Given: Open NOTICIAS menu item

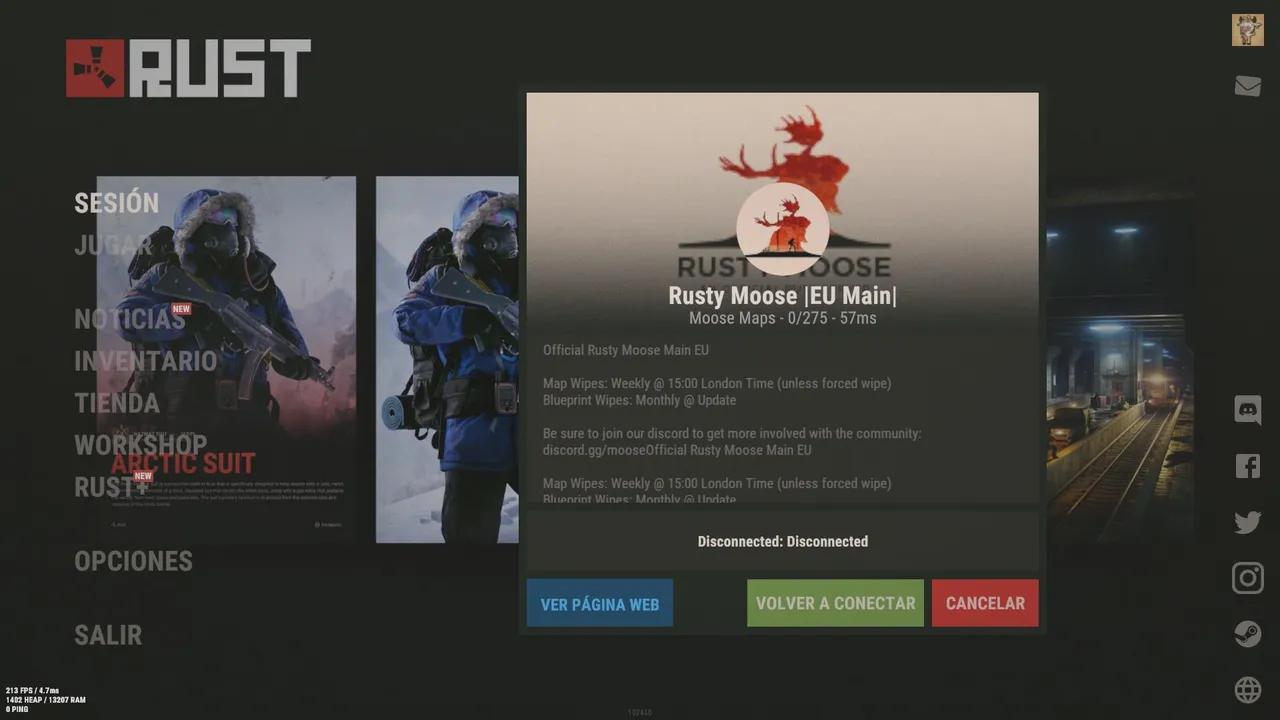Looking at the screenshot, I should pyautogui.click(x=129, y=319).
